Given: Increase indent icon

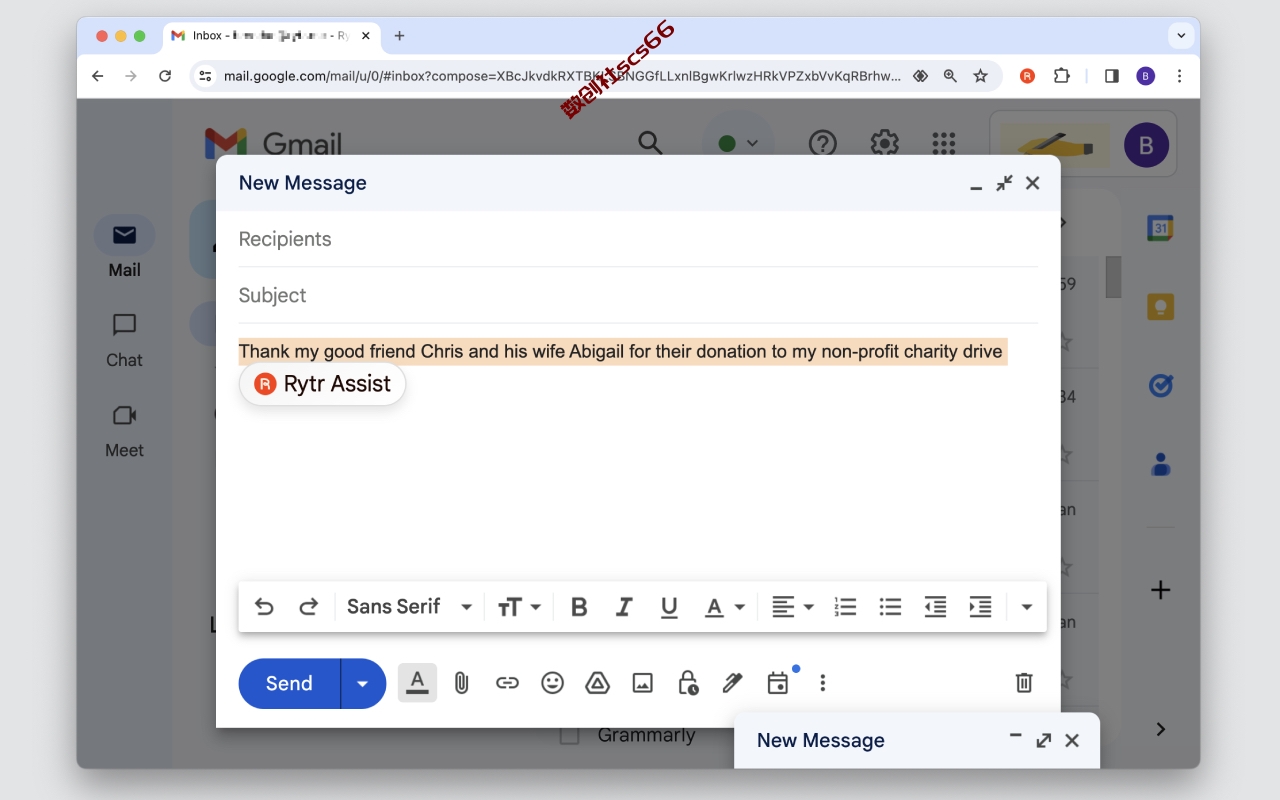Looking at the screenshot, I should point(980,606).
